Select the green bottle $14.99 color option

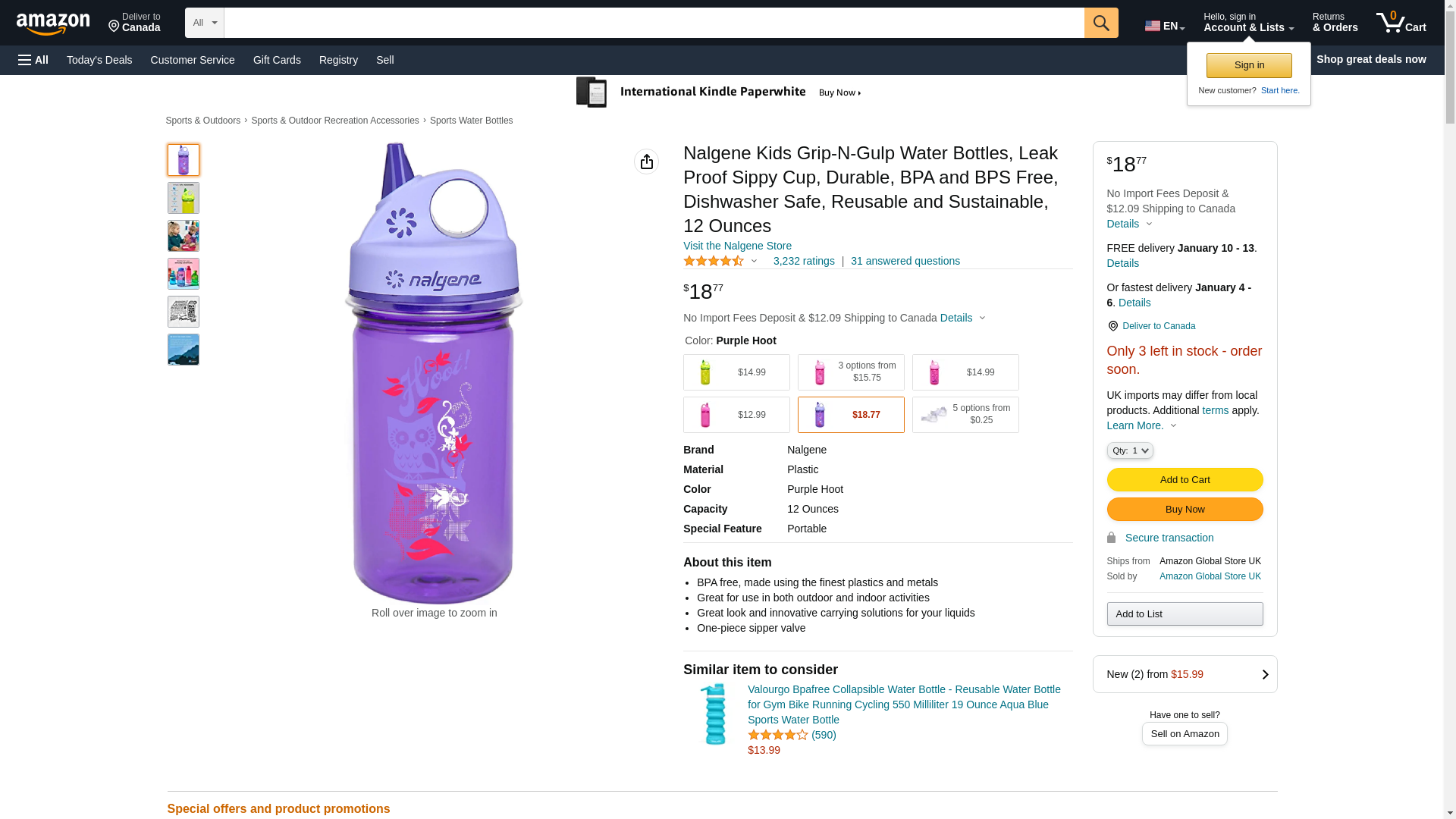point(736,372)
